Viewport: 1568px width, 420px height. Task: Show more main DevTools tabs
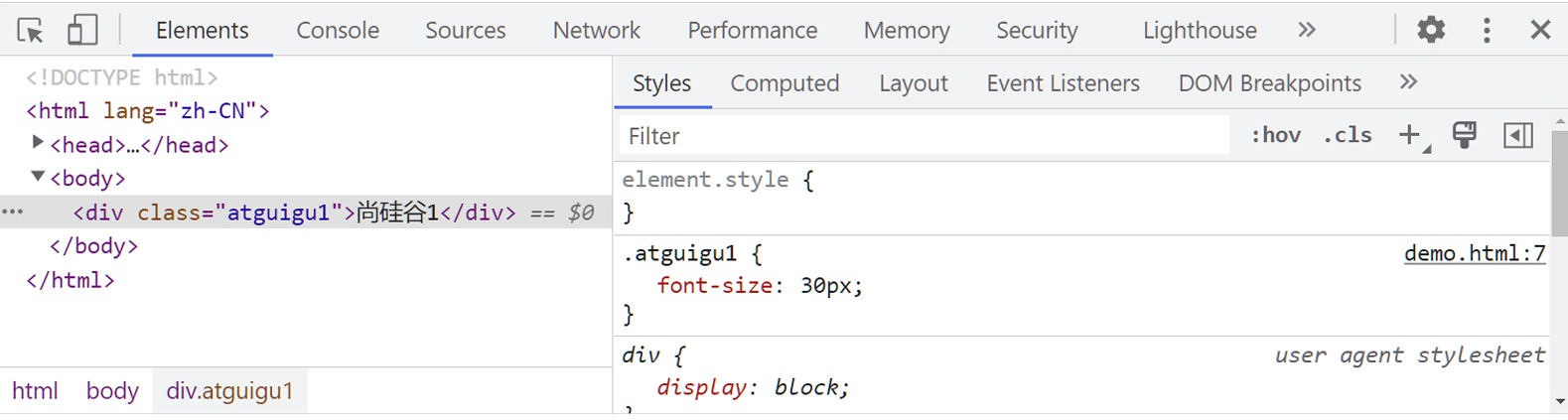[1306, 30]
